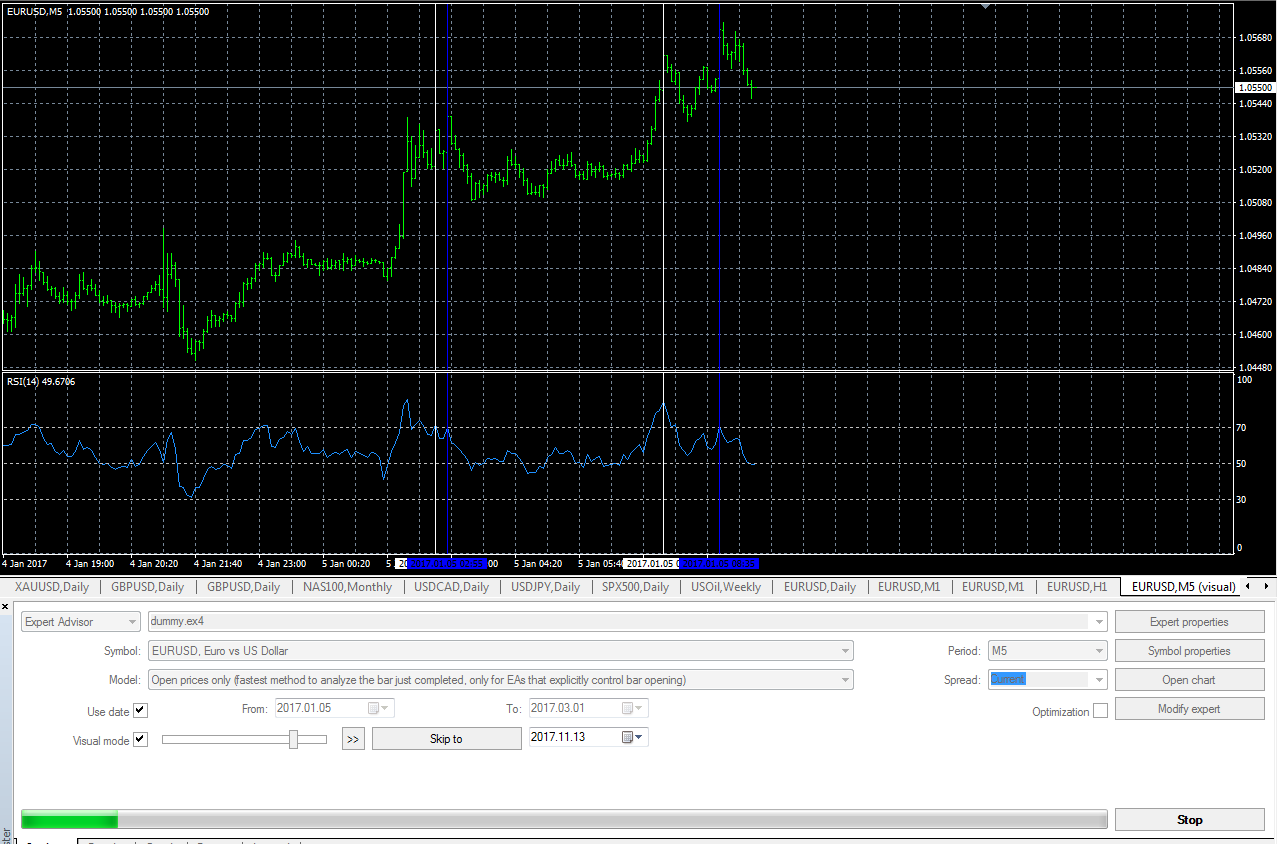Open the From date calendar dropdown
Viewport: 1277px width, 844px height.
pyautogui.click(x=380, y=708)
